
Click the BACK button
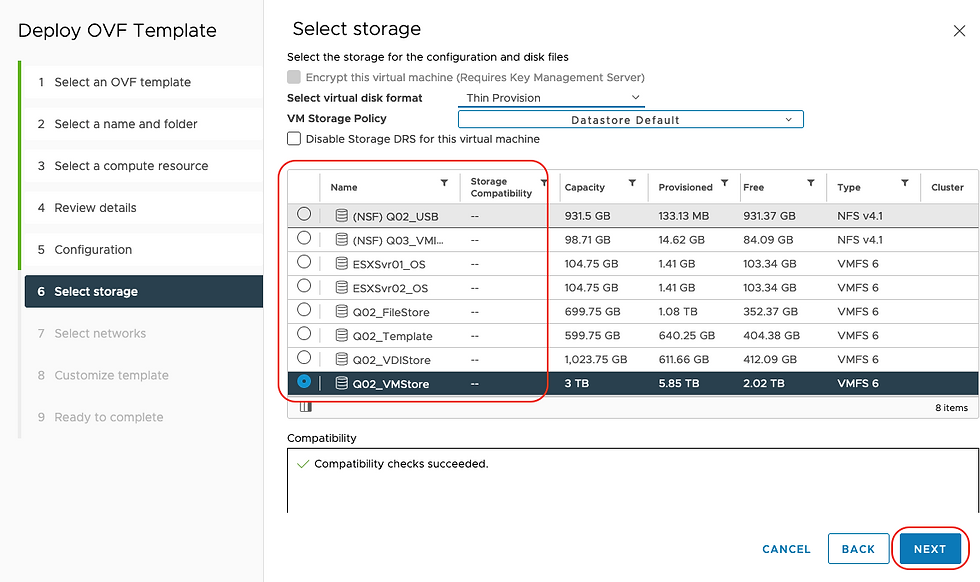pos(858,549)
